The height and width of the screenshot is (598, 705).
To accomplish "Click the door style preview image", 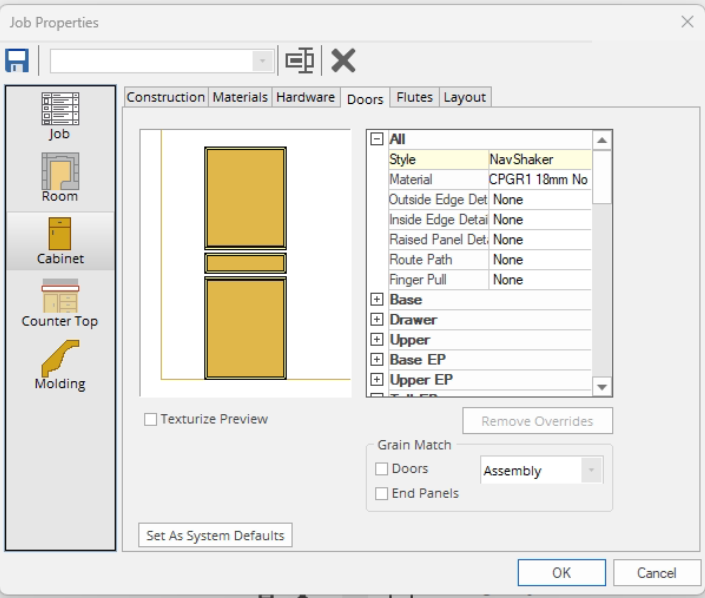I will (x=245, y=263).
